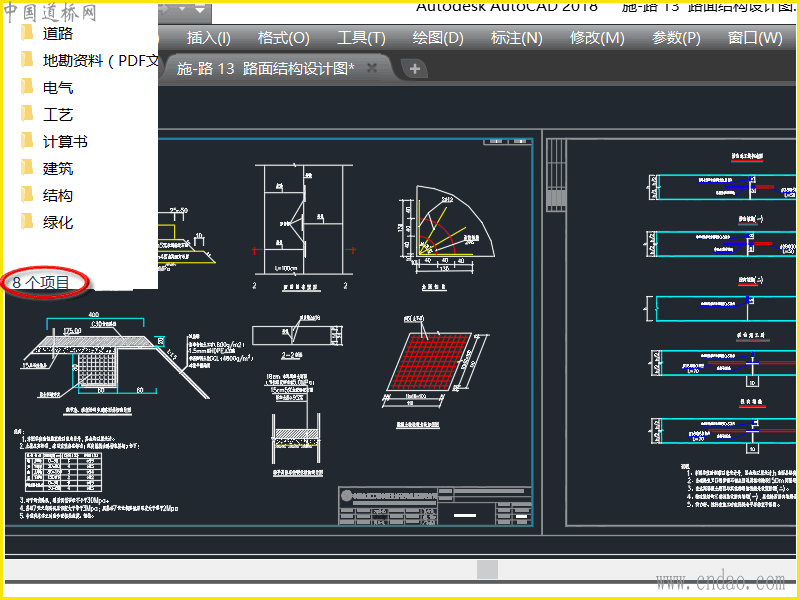Add a new drawing tab with plus button
Viewport: 800px width, 600px height.
pyautogui.click(x=415, y=68)
